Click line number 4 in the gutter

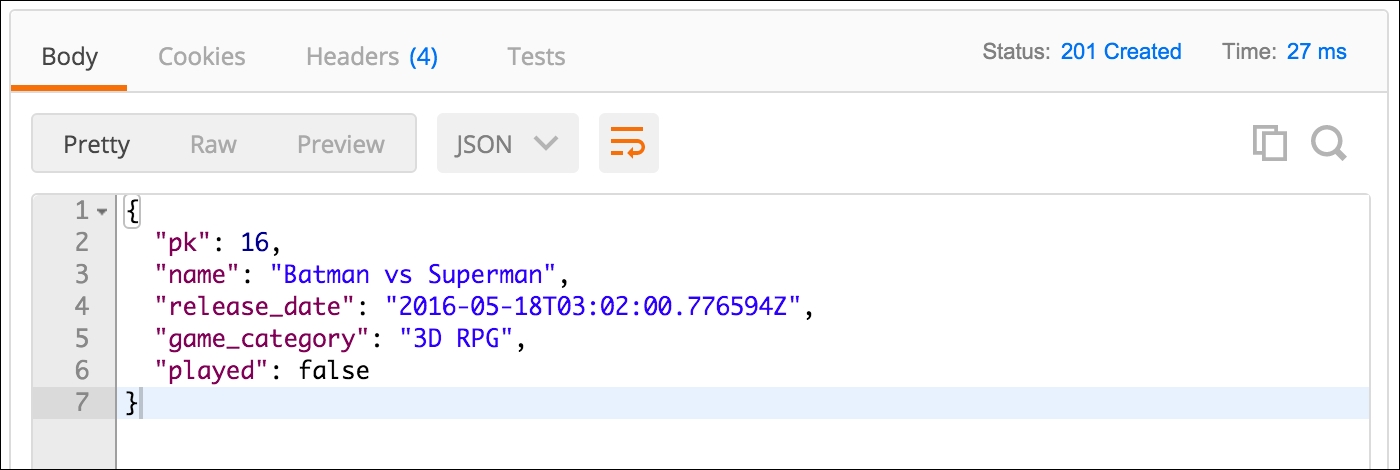tap(81, 306)
